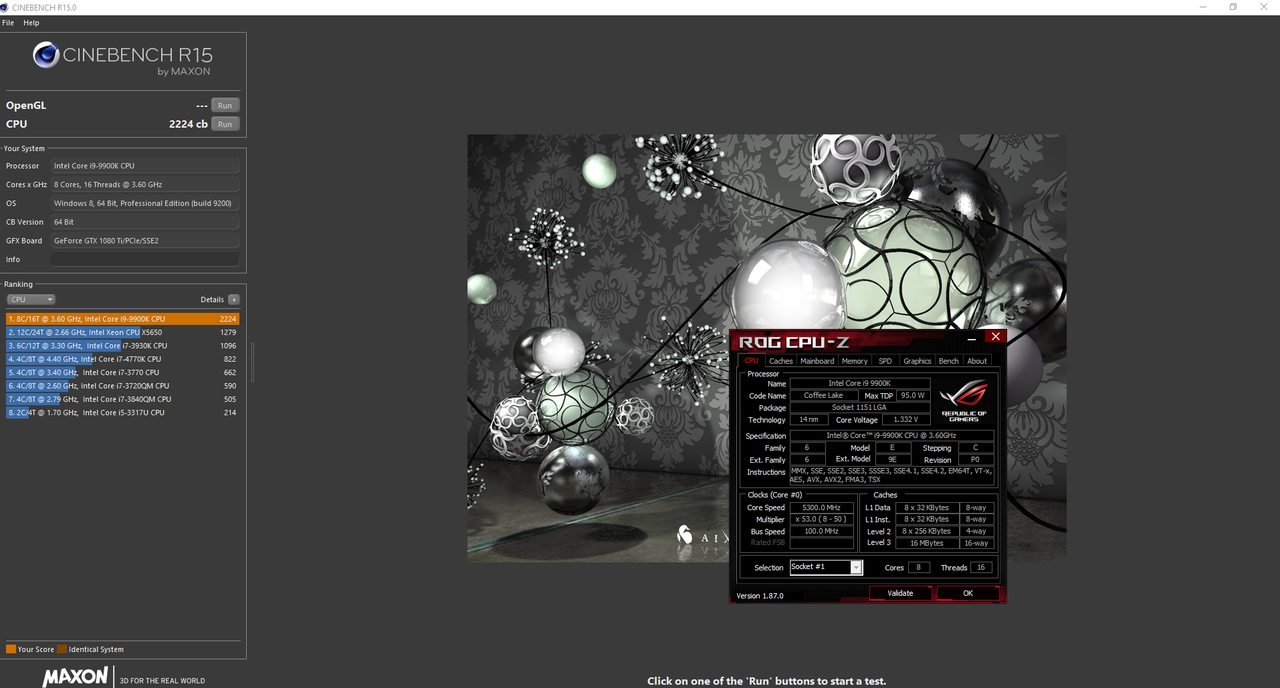Click the Package Socket 1151 LGA field

pos(860,408)
